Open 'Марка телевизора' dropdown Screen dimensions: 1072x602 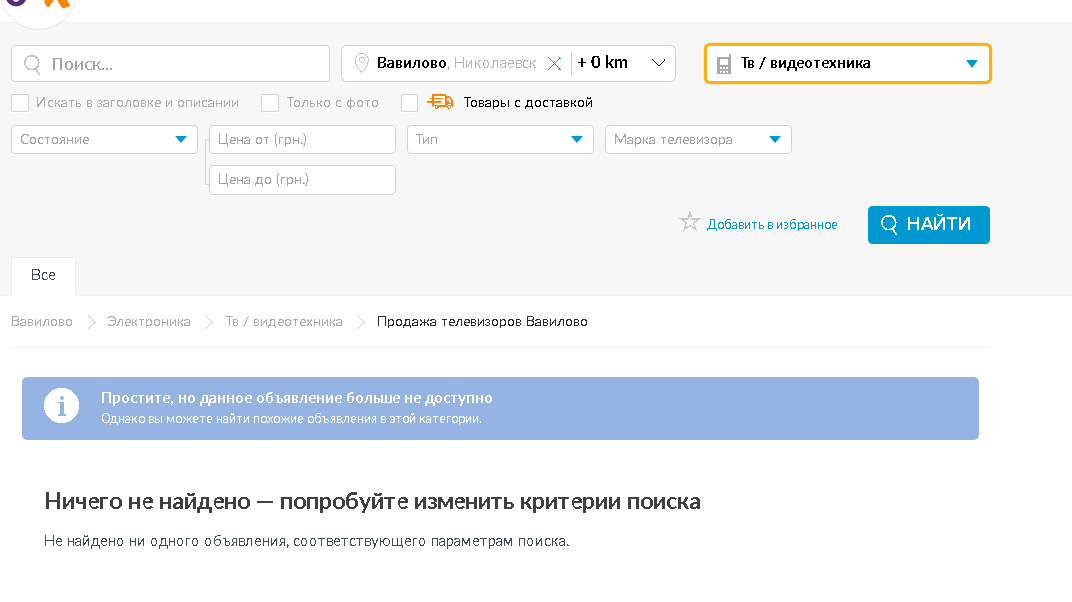698,140
